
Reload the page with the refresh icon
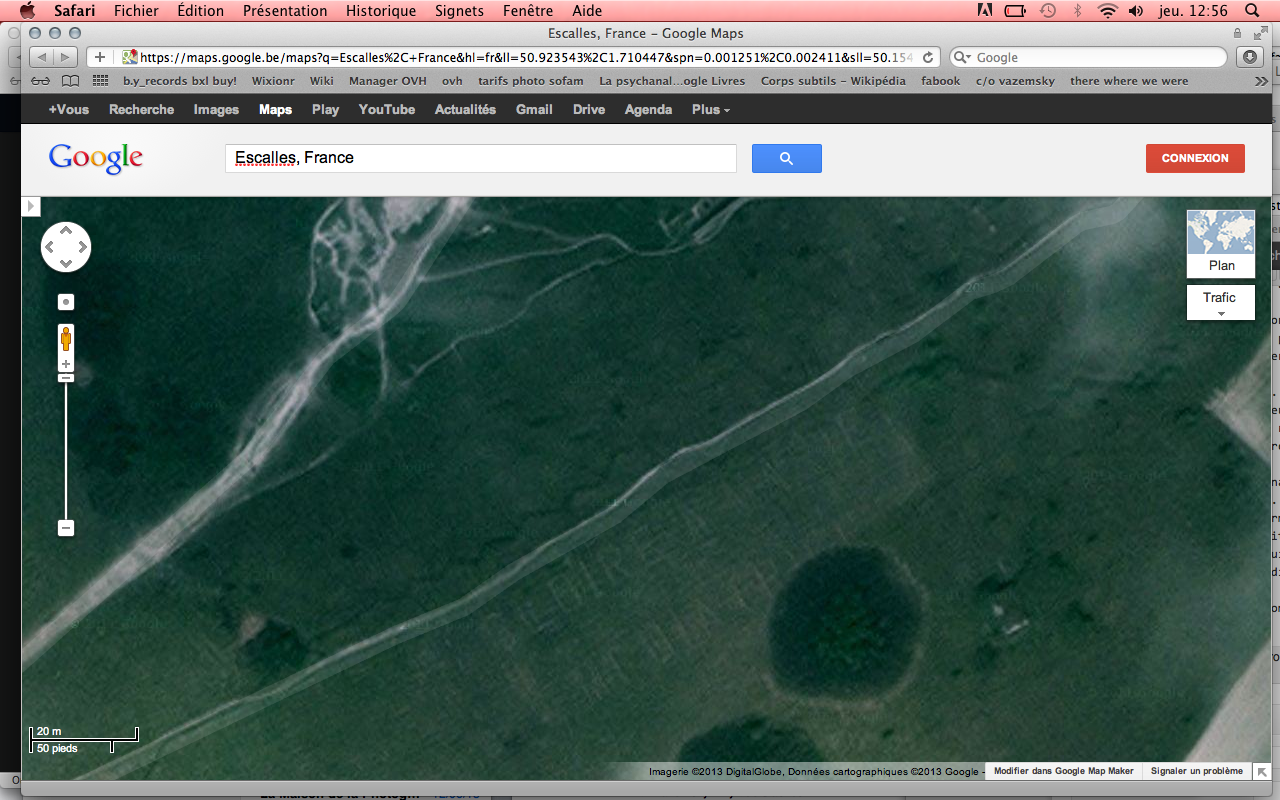(928, 58)
